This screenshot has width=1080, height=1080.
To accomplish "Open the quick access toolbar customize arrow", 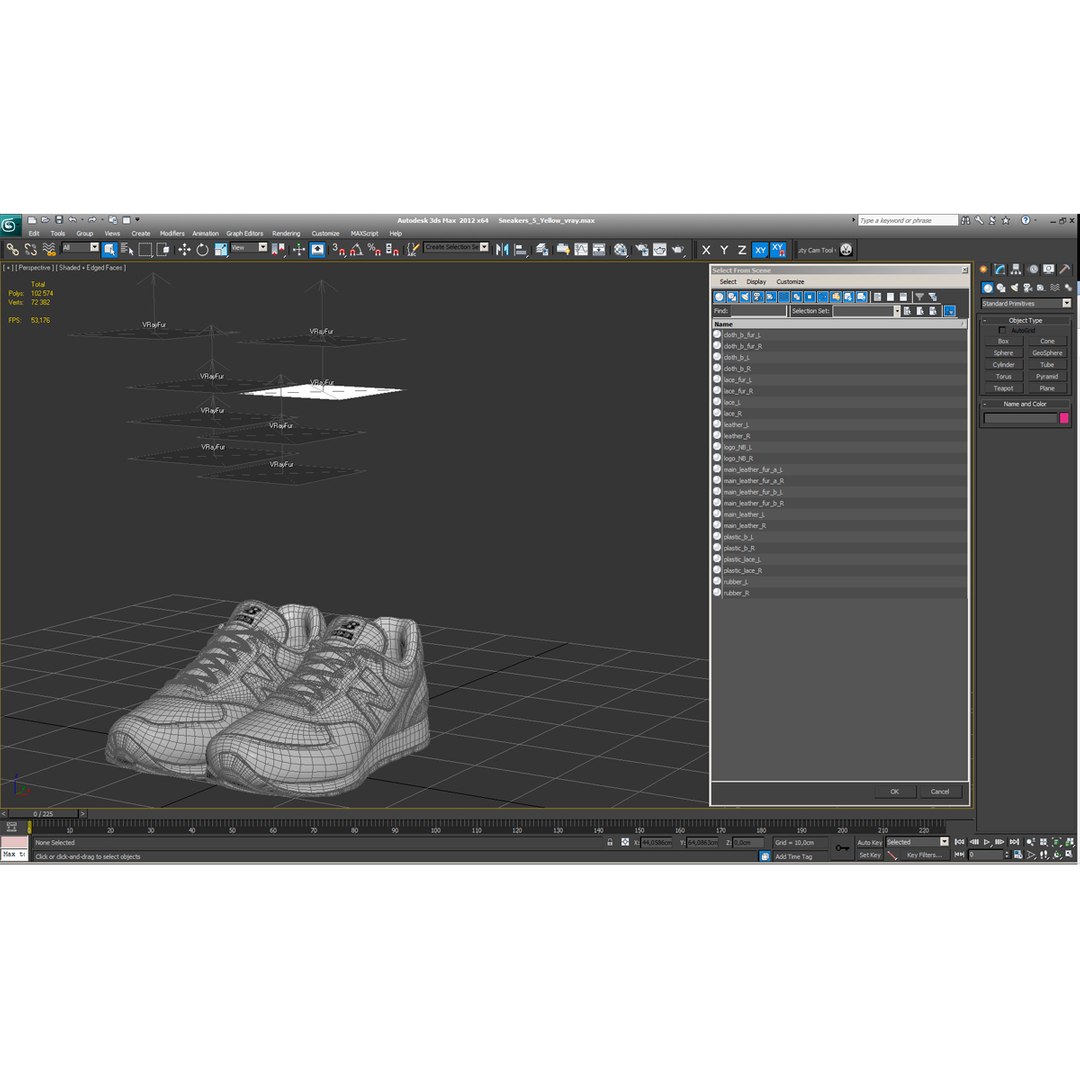I will [137, 220].
